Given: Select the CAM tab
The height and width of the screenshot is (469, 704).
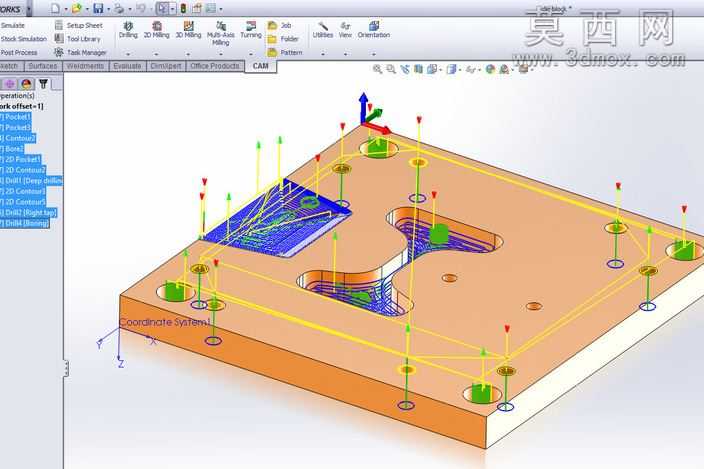Looking at the screenshot, I should click(260, 66).
